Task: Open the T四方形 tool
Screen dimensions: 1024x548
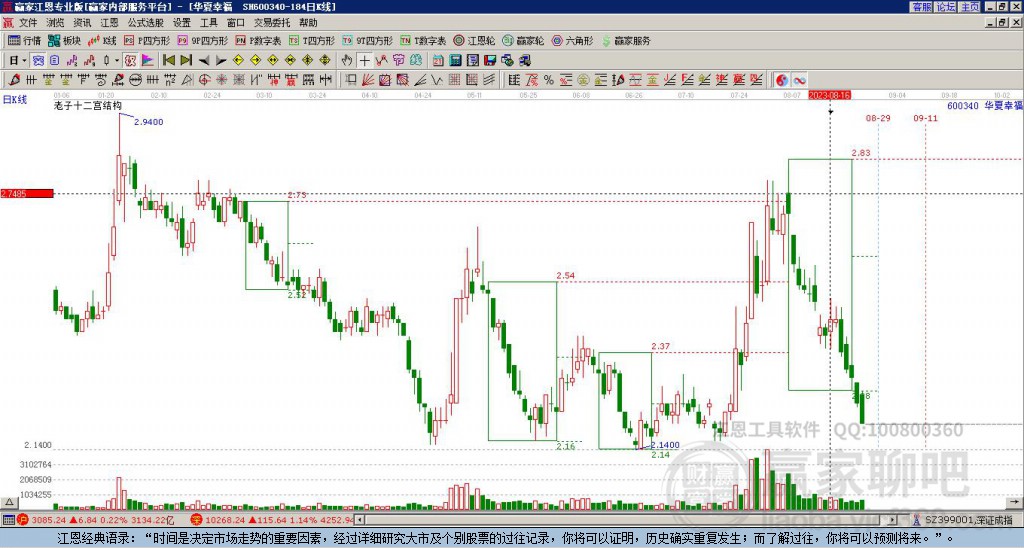Action: pos(312,40)
